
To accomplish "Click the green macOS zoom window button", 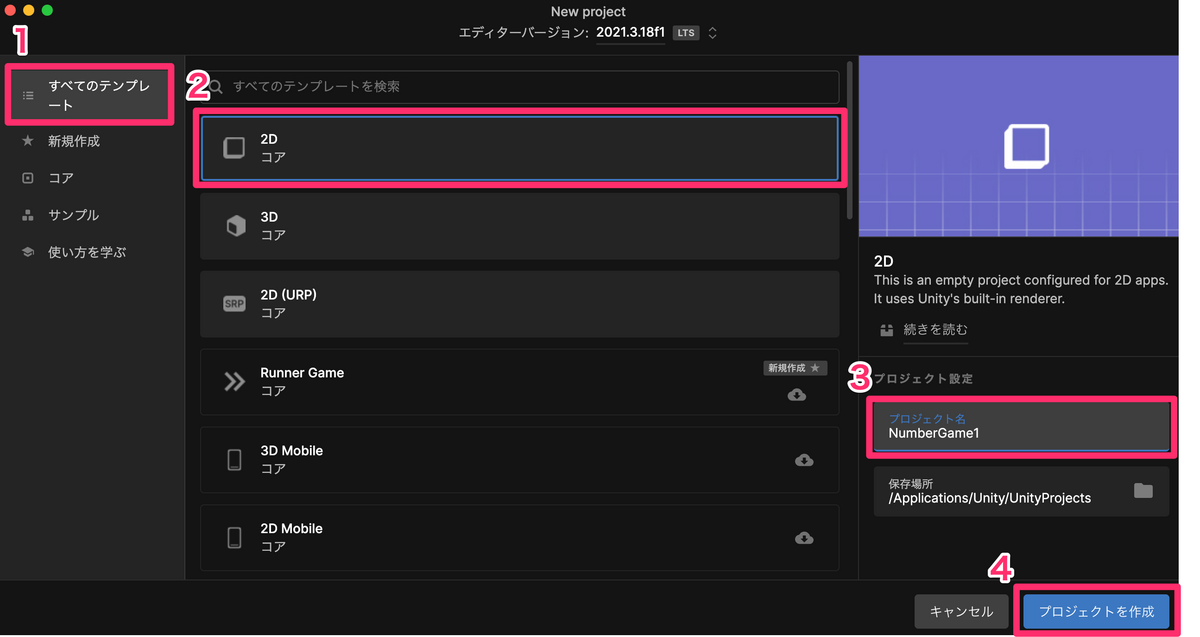I will click(47, 10).
